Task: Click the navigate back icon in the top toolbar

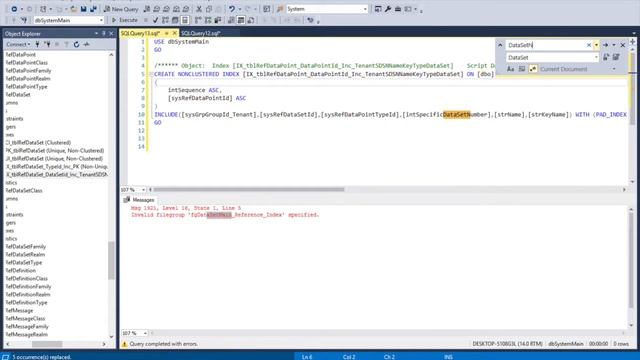Action: 14,9
